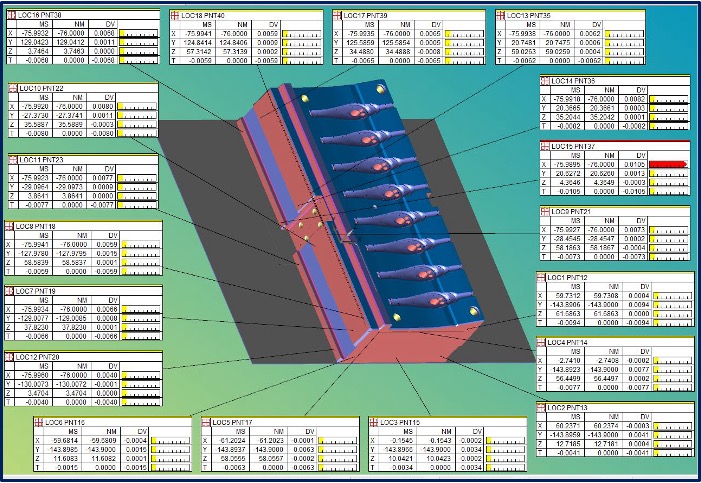Screen dimensions: 701x483
Task: Click the NM column header in LOC9 PNT21
Action: (609, 220)
